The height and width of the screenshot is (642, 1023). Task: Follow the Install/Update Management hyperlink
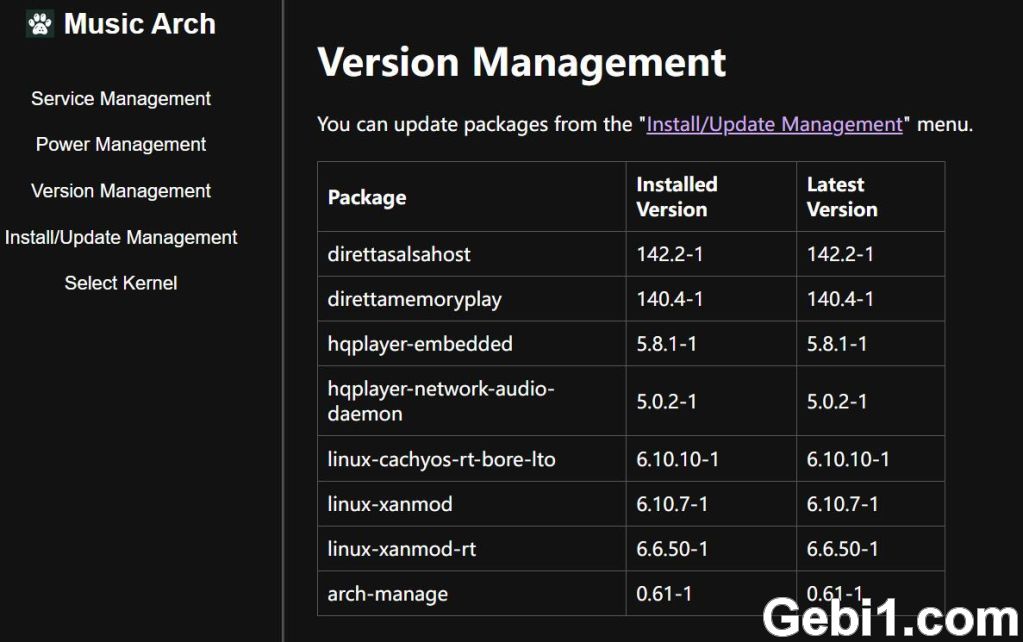coord(774,124)
